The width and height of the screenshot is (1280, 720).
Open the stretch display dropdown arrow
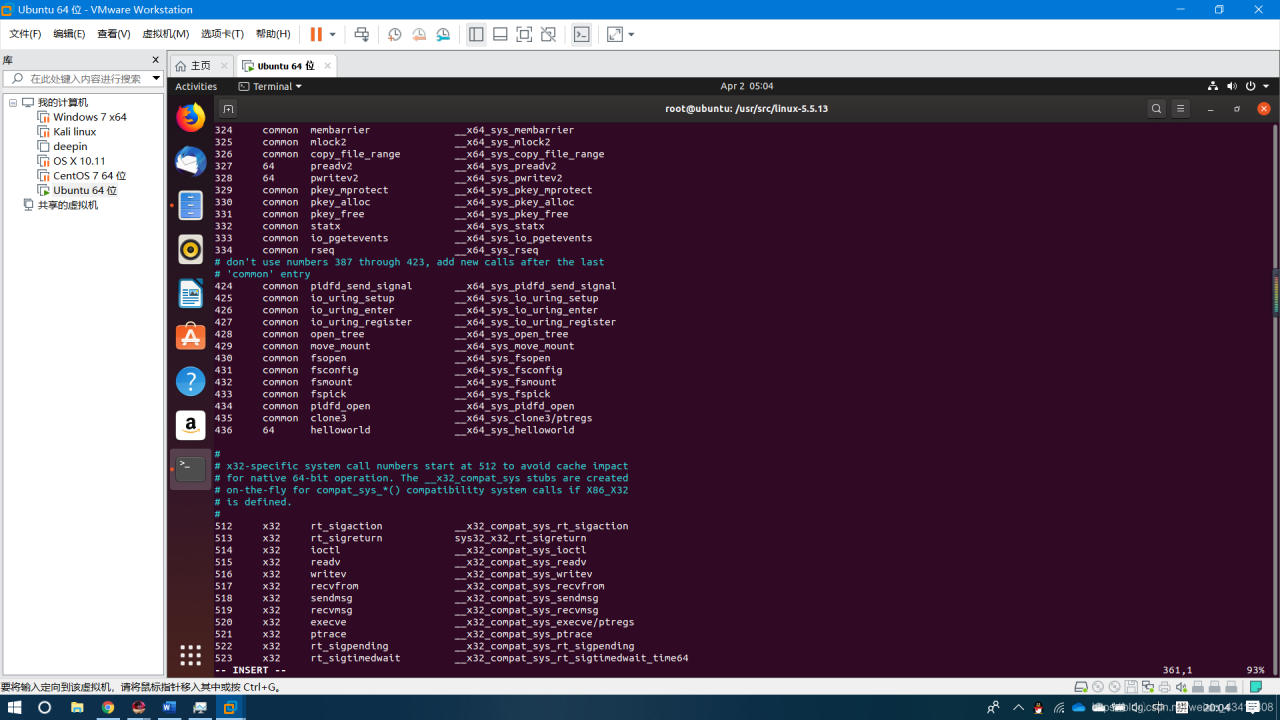coord(631,34)
